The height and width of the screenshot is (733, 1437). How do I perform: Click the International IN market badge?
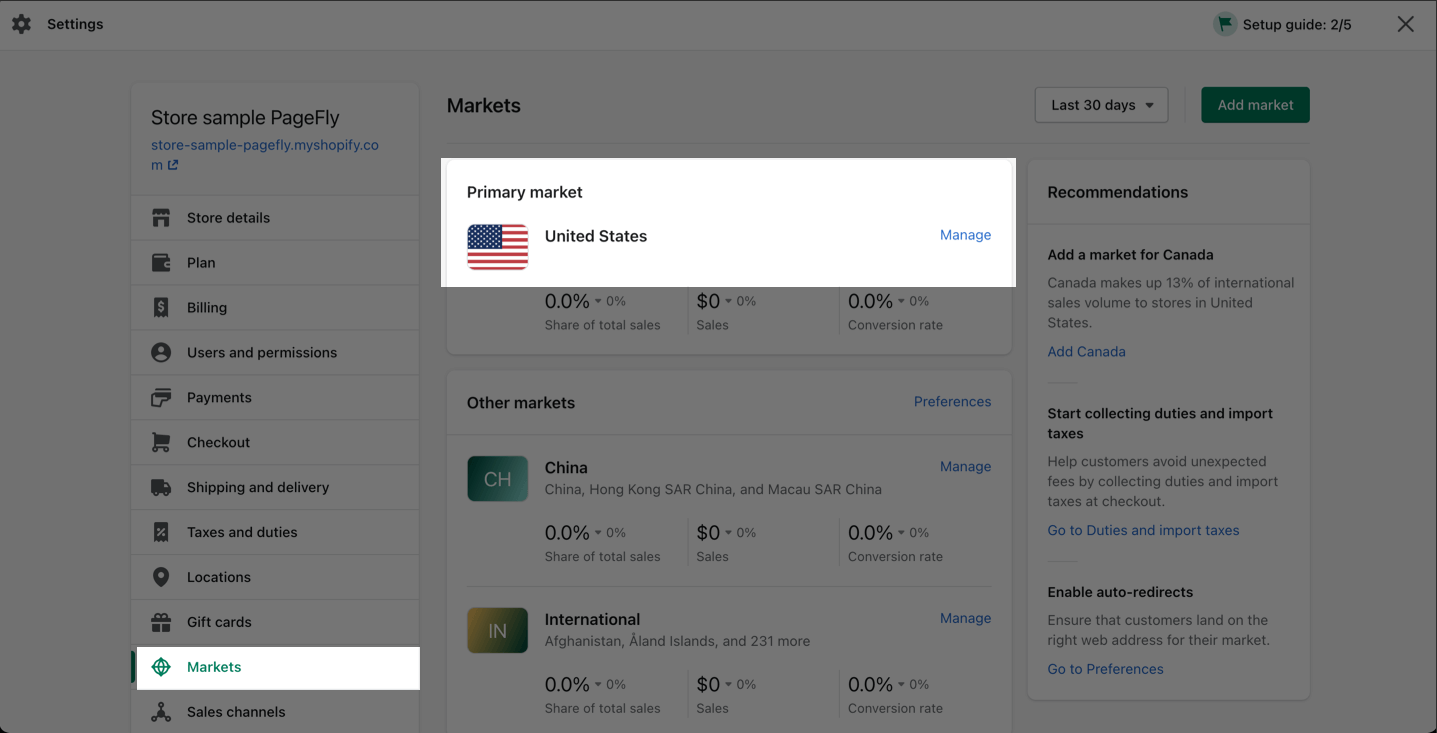497,631
